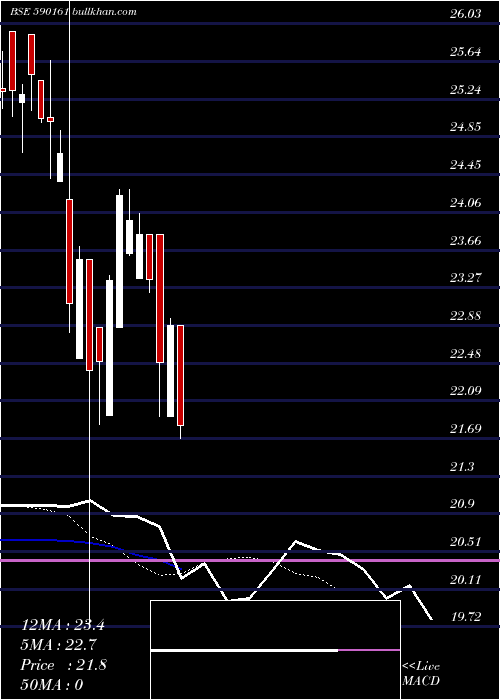Screen dimensions: 500x700
Task: Click the 23.27 price axis label
Action: click(x=466, y=278)
